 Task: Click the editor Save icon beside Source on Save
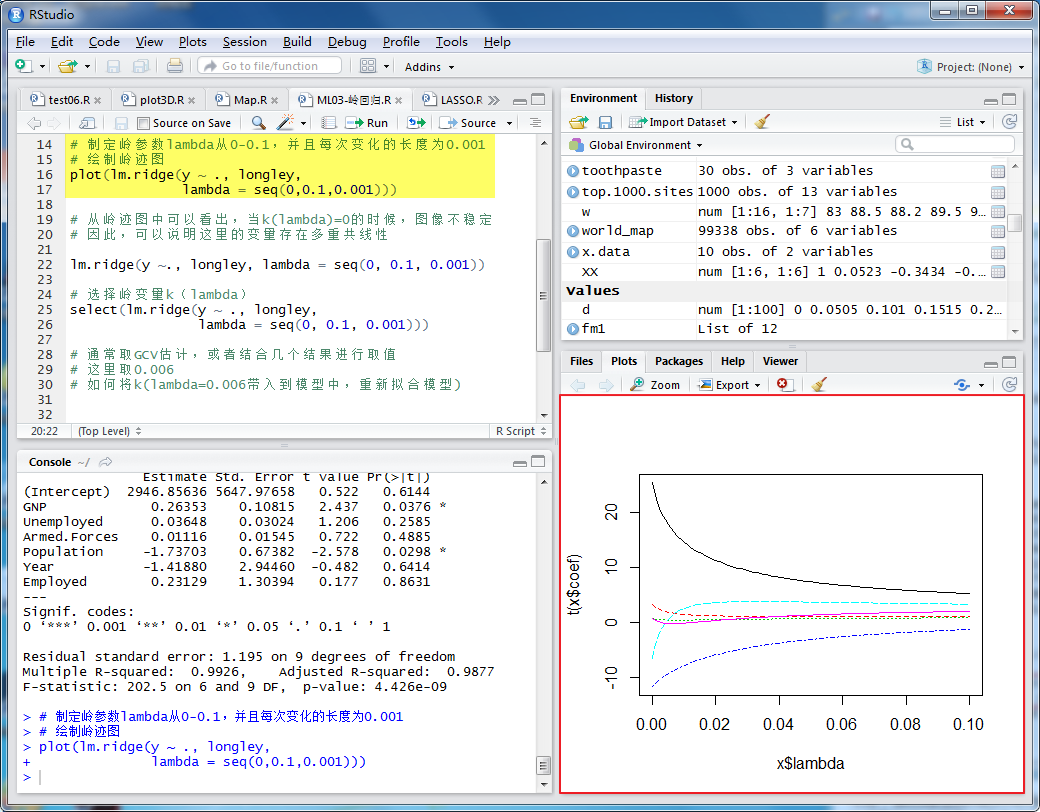click(x=121, y=123)
